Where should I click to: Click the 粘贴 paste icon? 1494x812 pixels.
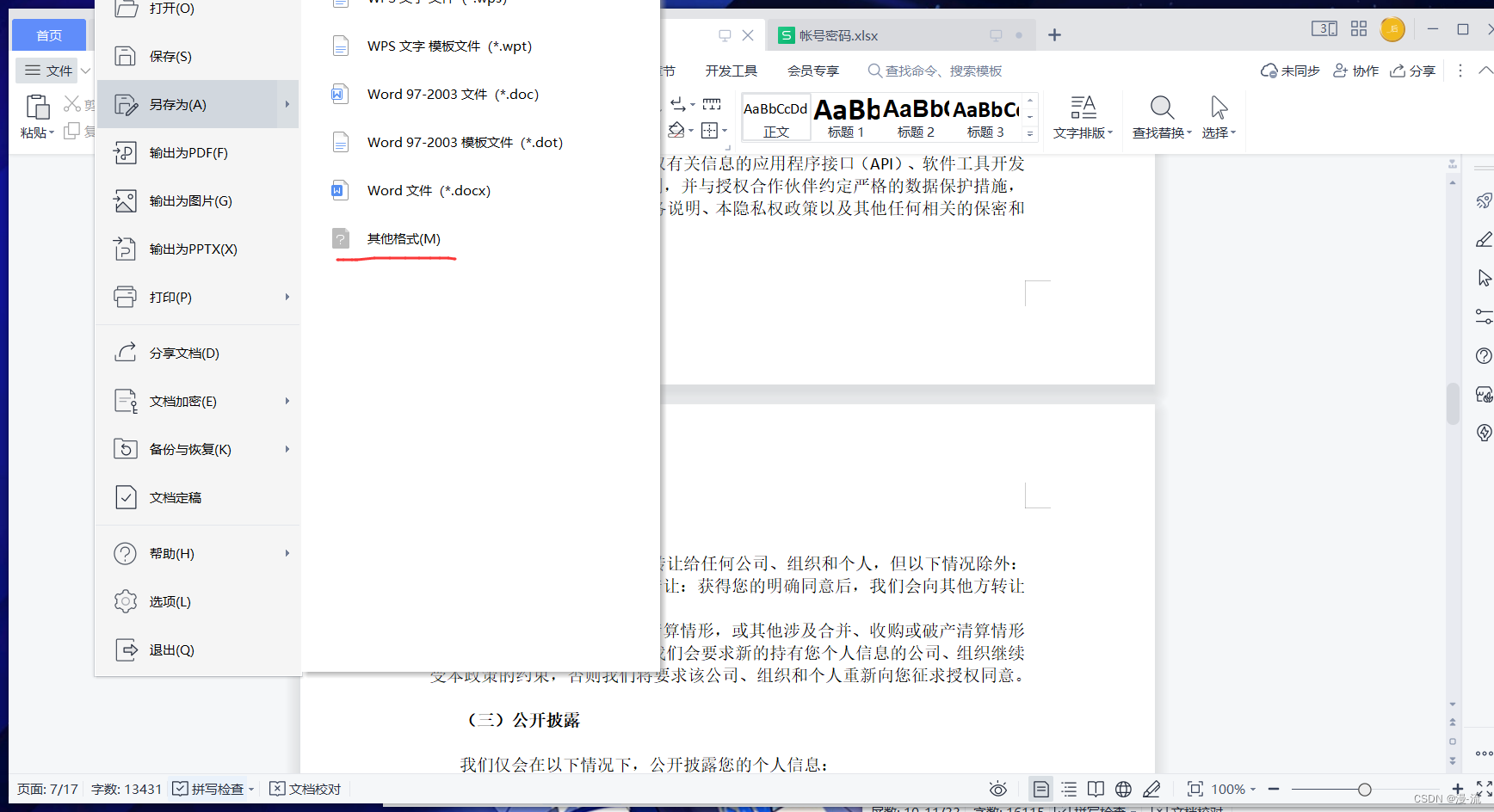point(37,107)
